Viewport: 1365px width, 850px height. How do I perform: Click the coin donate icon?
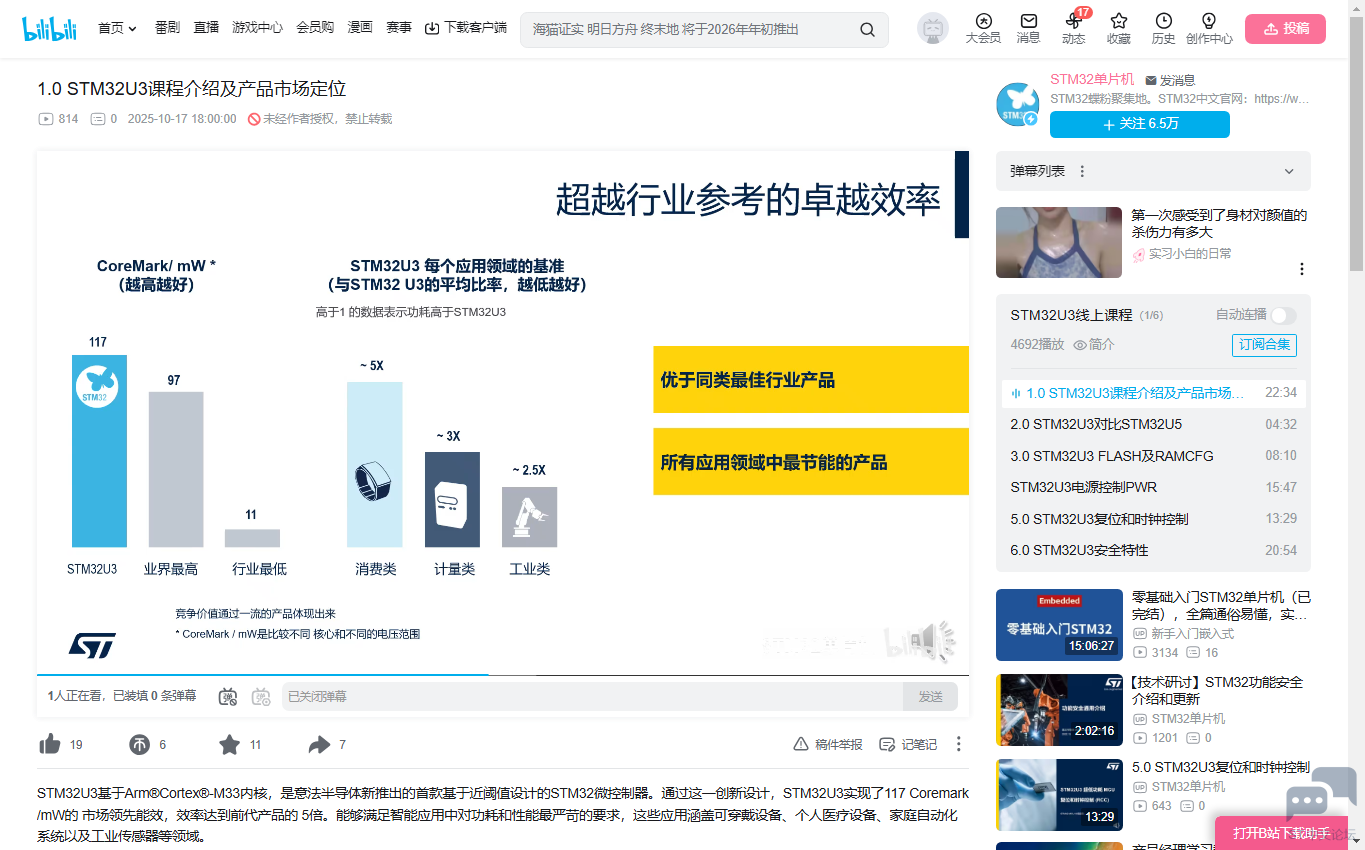[139, 744]
